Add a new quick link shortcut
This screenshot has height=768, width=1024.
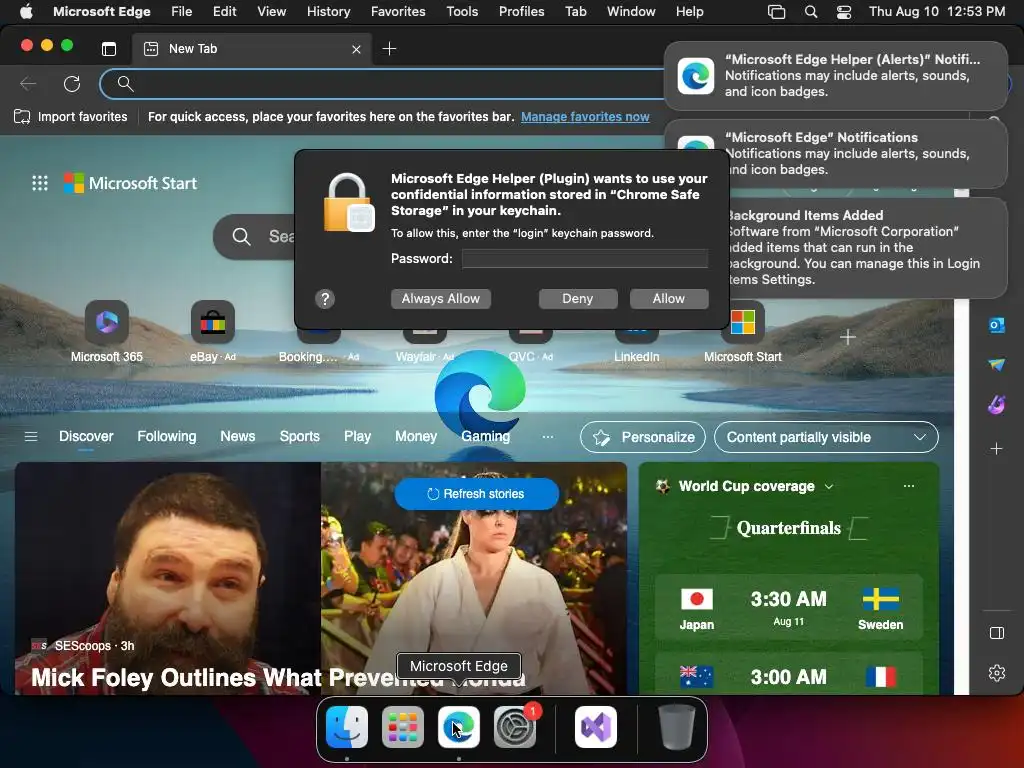coord(848,337)
